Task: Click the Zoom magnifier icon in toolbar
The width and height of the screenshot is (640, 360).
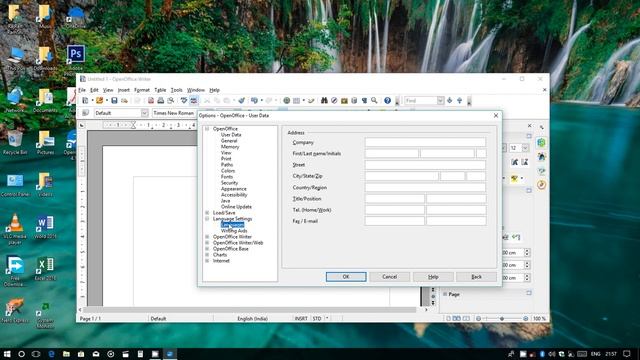Action: (374, 100)
